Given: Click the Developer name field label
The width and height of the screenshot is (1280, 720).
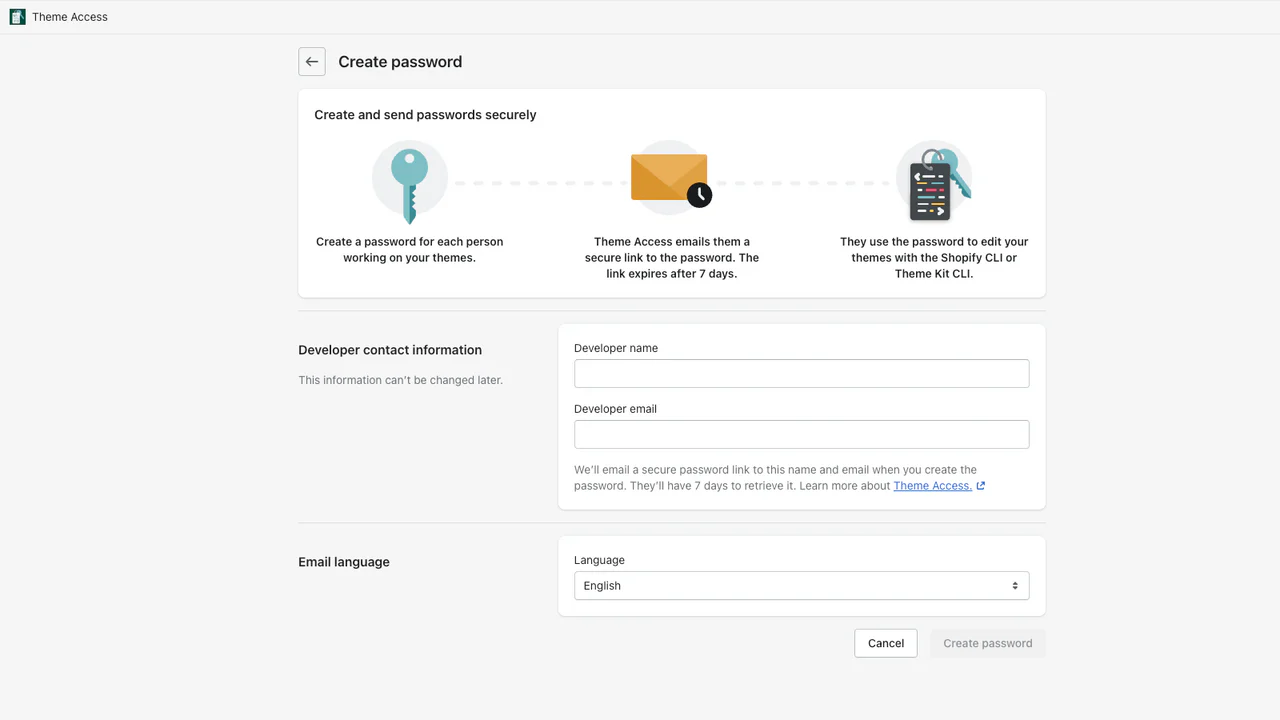Looking at the screenshot, I should (x=616, y=348).
